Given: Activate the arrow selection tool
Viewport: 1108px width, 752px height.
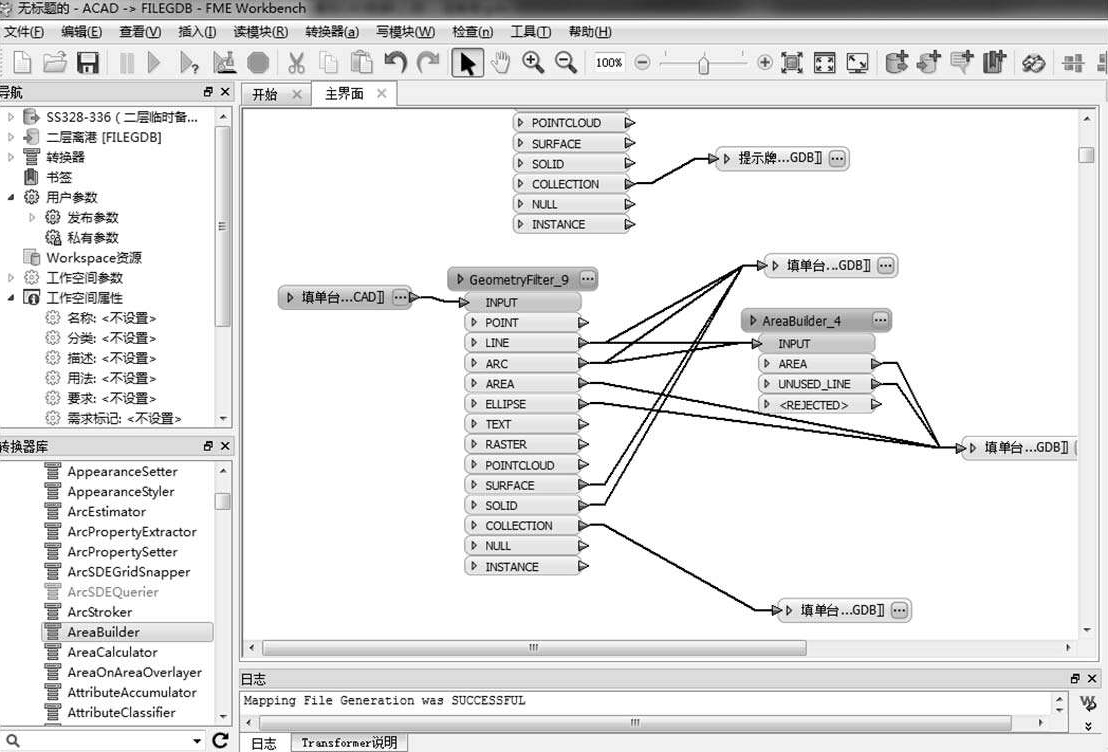Looking at the screenshot, I should coord(467,63).
